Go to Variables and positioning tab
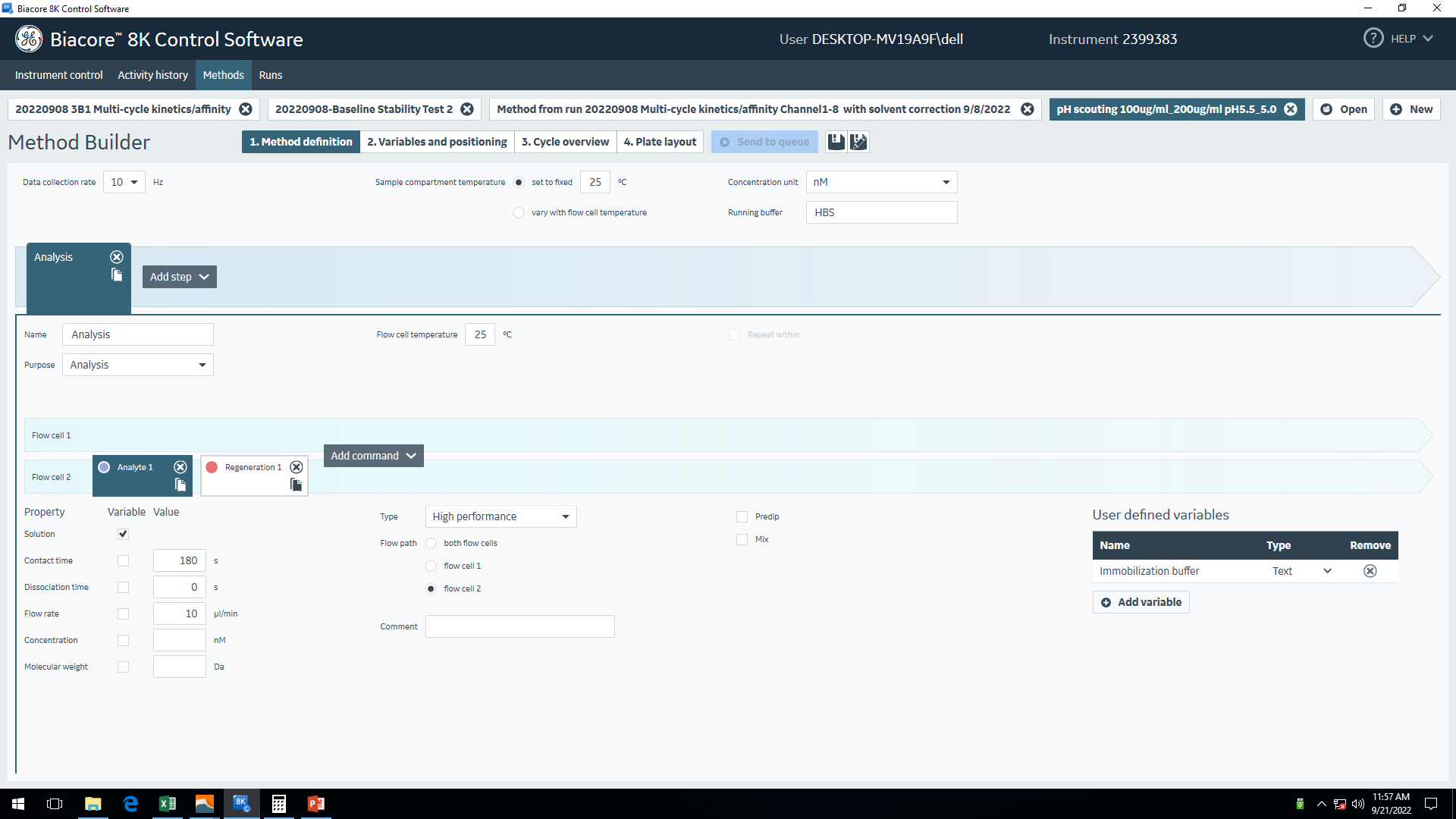This screenshot has width=1456, height=819. tap(437, 142)
